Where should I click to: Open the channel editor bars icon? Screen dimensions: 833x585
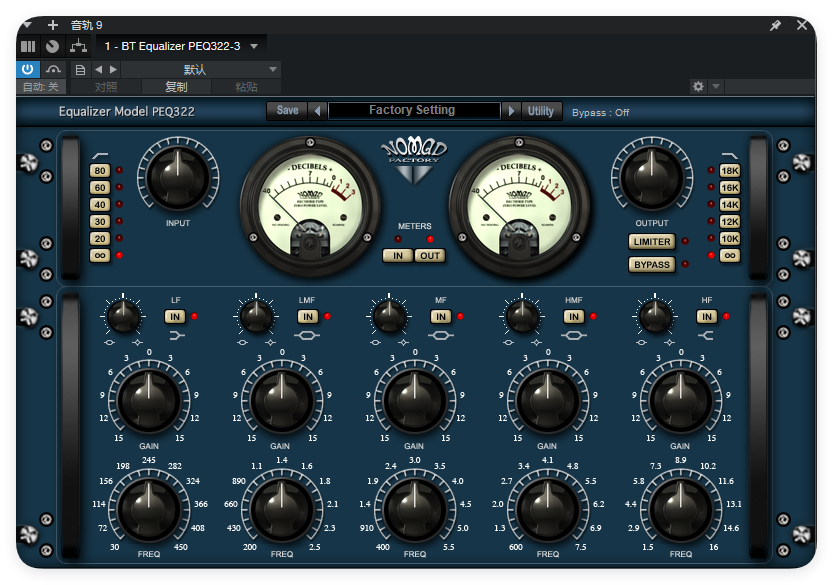(28, 46)
